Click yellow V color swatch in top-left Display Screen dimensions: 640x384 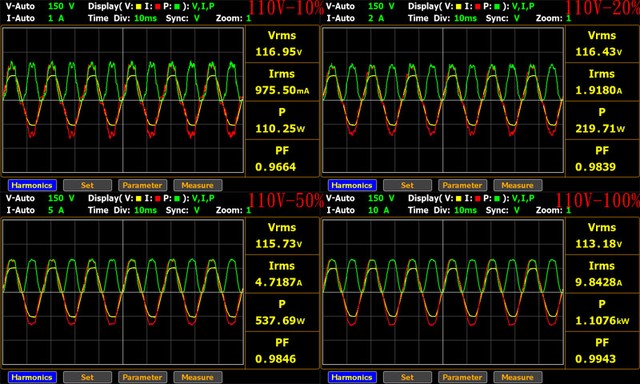pyautogui.click(x=139, y=7)
